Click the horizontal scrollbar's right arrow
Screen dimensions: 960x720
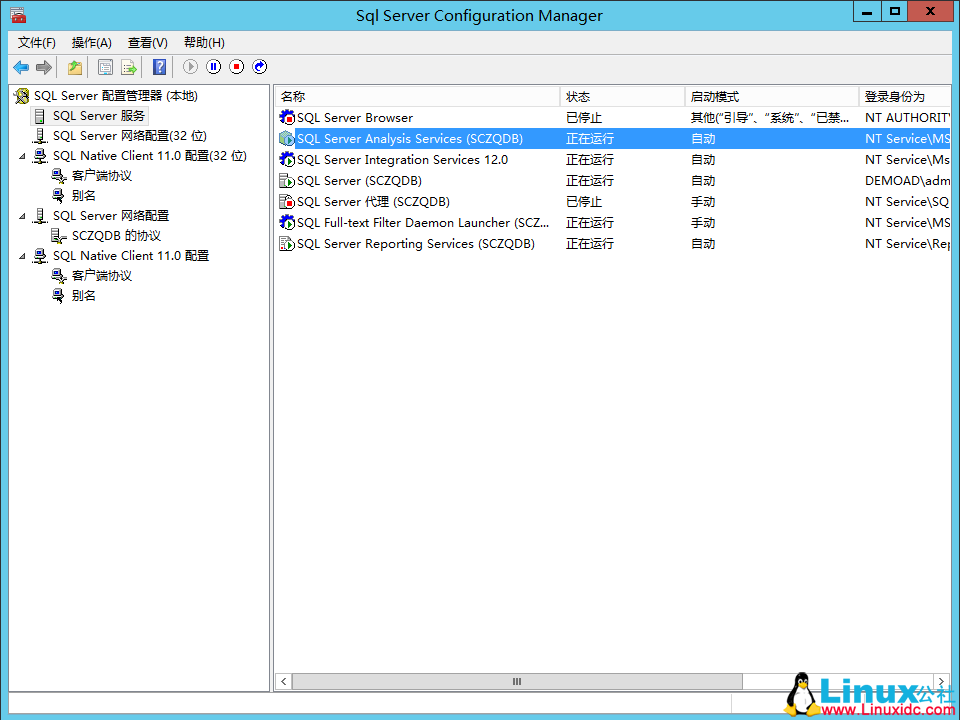click(941, 681)
